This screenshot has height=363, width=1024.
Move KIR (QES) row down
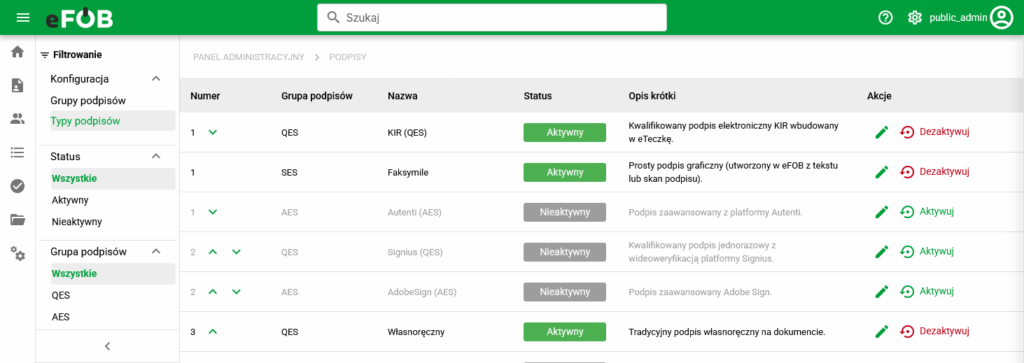(212, 133)
